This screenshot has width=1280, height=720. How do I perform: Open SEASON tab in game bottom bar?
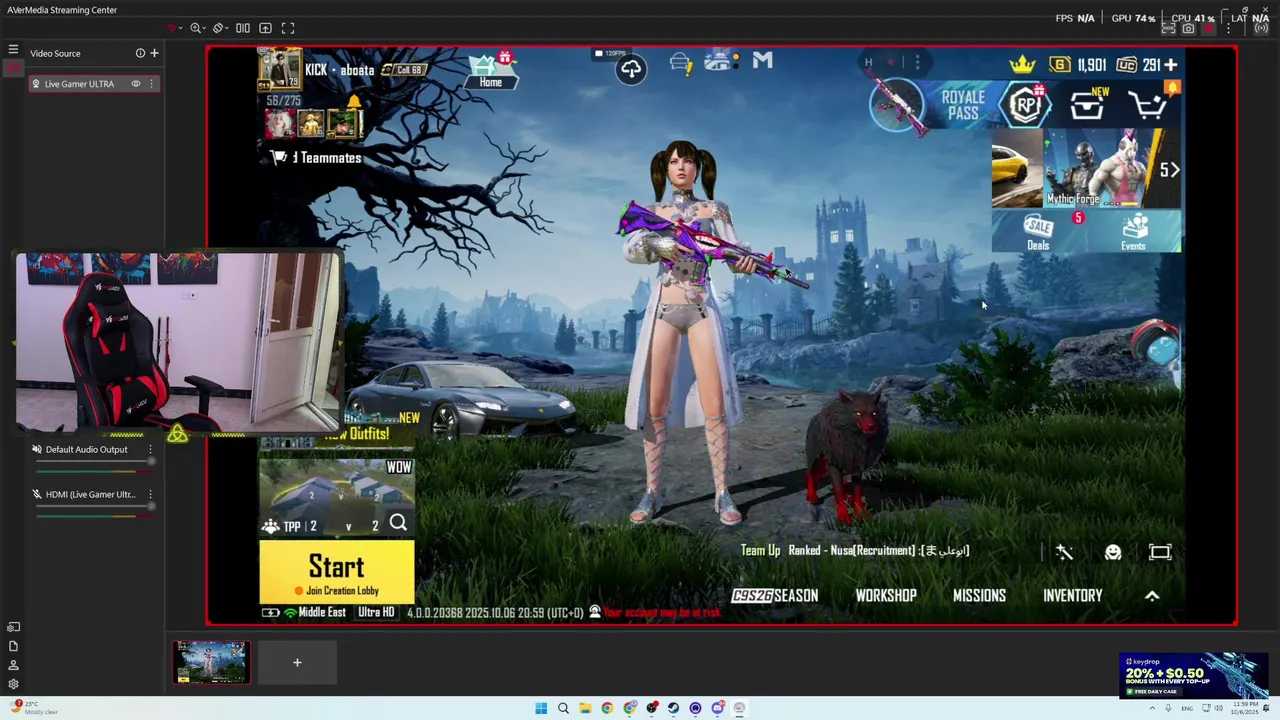(x=775, y=595)
